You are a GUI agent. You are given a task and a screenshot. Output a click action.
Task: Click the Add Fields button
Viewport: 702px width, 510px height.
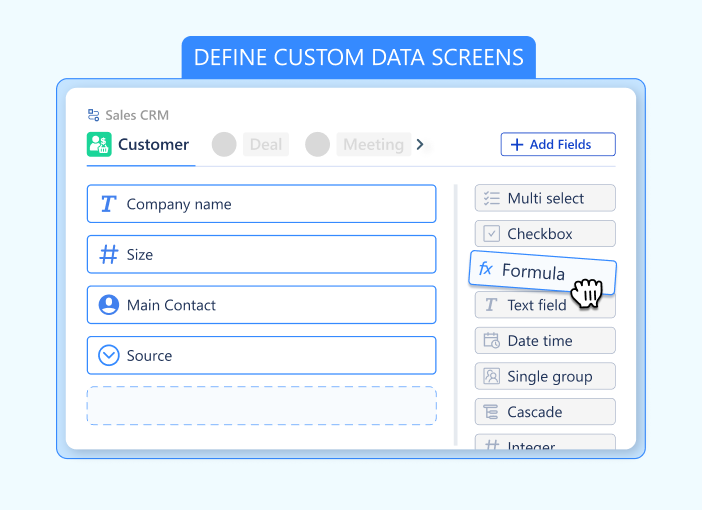click(x=557, y=144)
